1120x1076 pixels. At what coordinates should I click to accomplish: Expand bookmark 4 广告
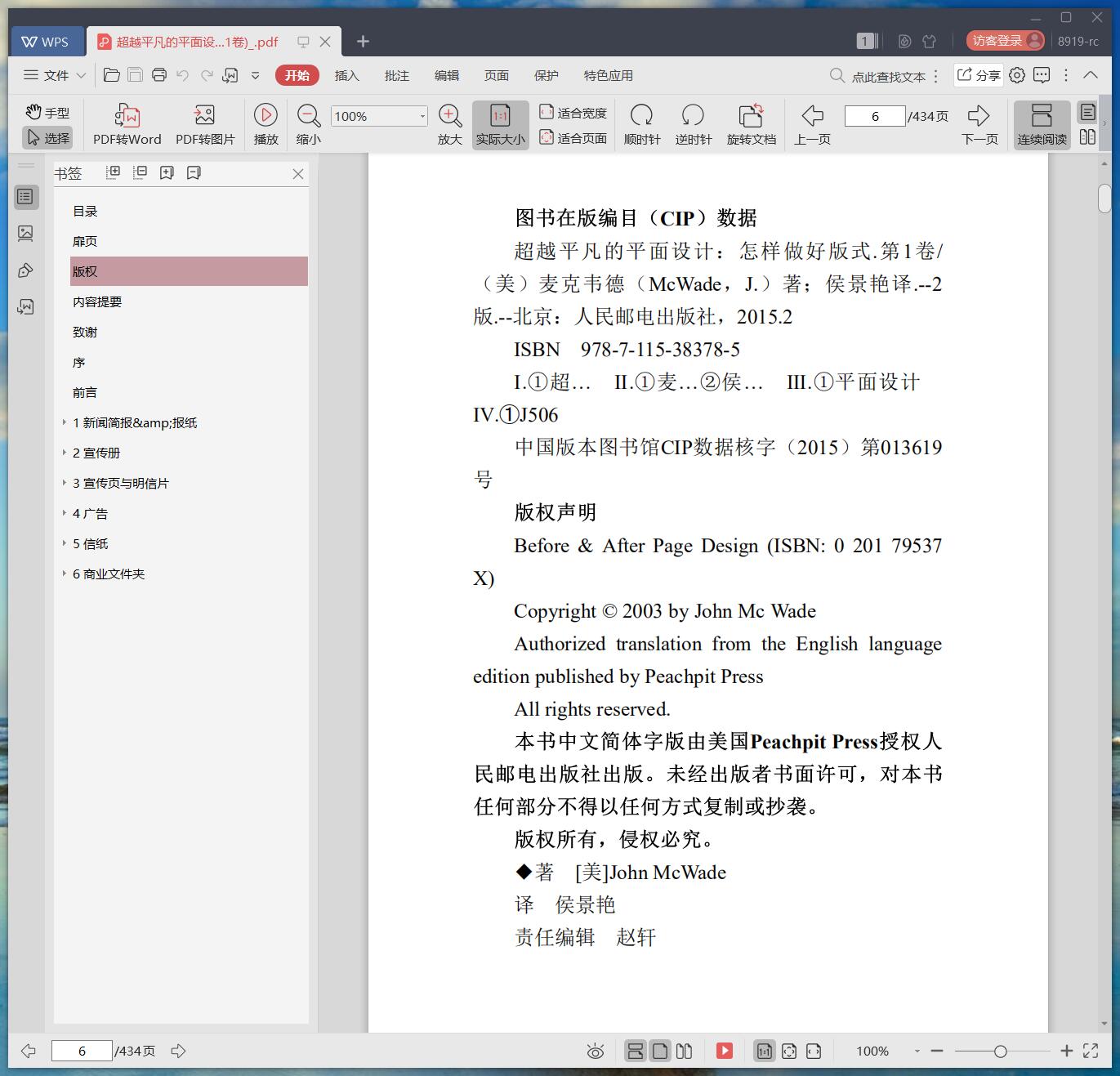coord(65,513)
